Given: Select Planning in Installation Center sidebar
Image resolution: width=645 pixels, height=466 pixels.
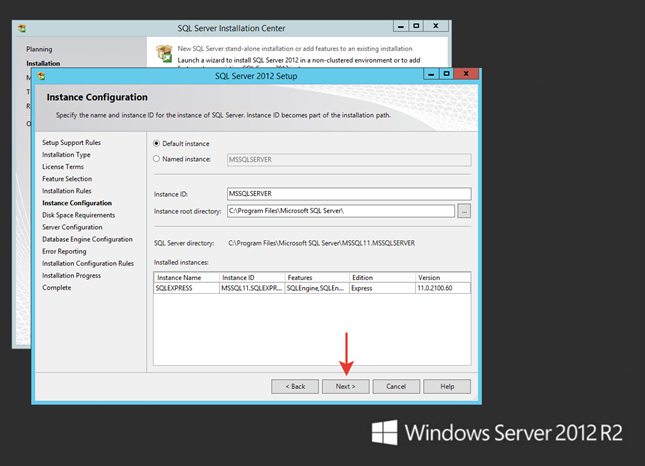Looking at the screenshot, I should tap(39, 49).
